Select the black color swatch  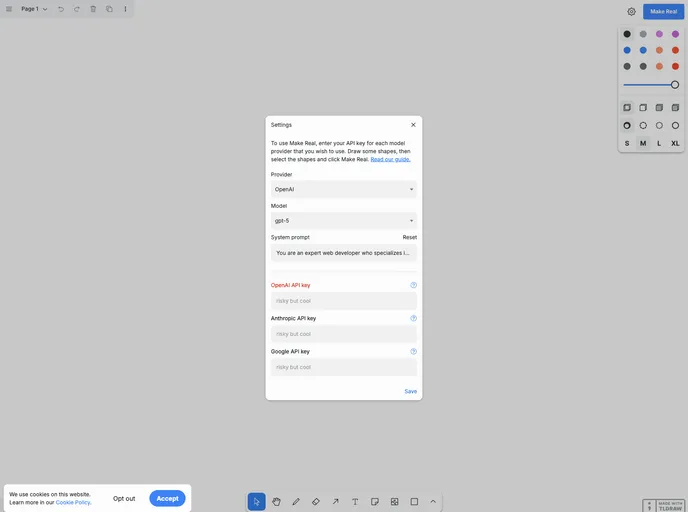[x=627, y=34]
